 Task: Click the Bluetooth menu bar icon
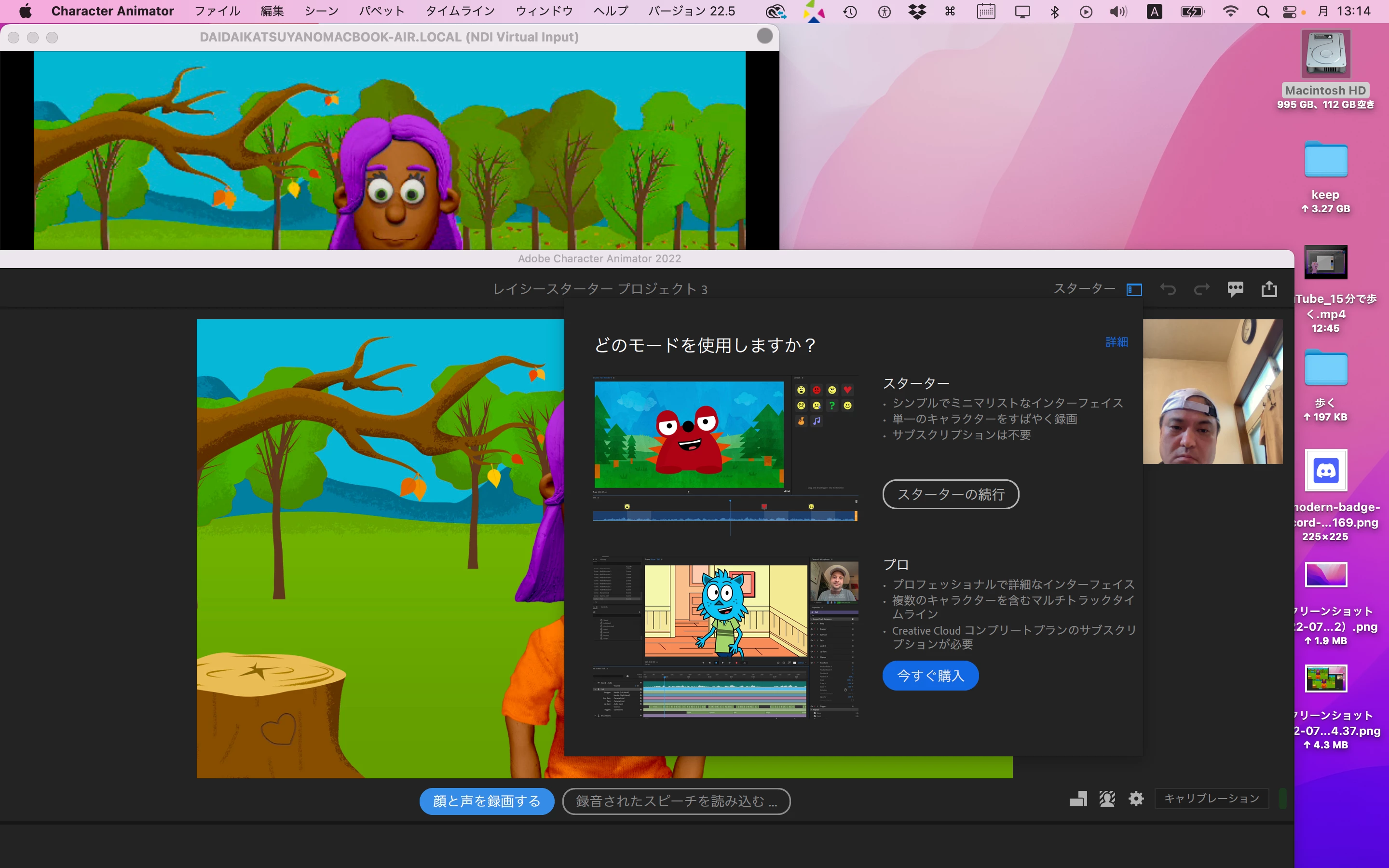tap(1054, 12)
